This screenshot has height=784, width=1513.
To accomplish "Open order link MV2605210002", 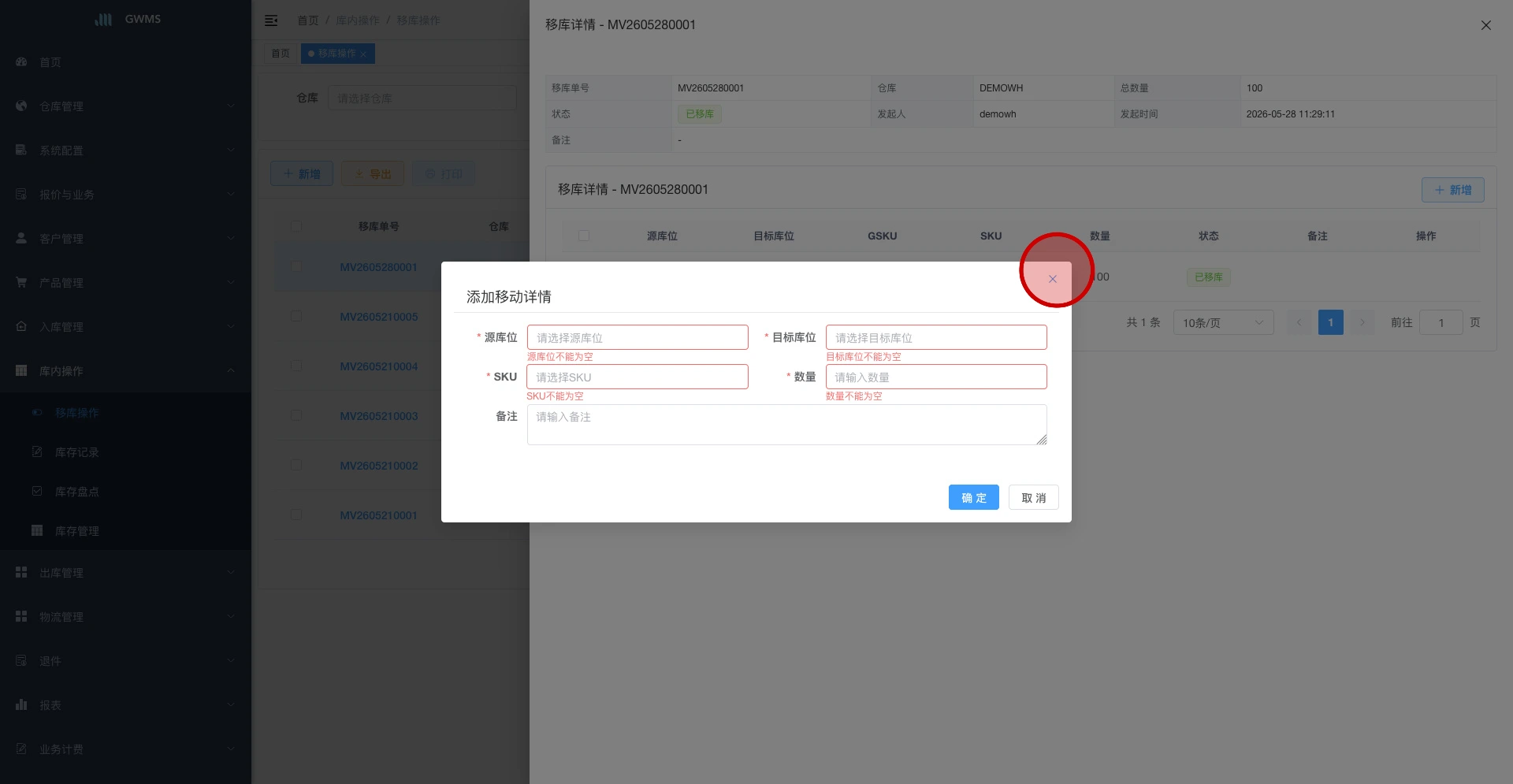I will point(379,466).
